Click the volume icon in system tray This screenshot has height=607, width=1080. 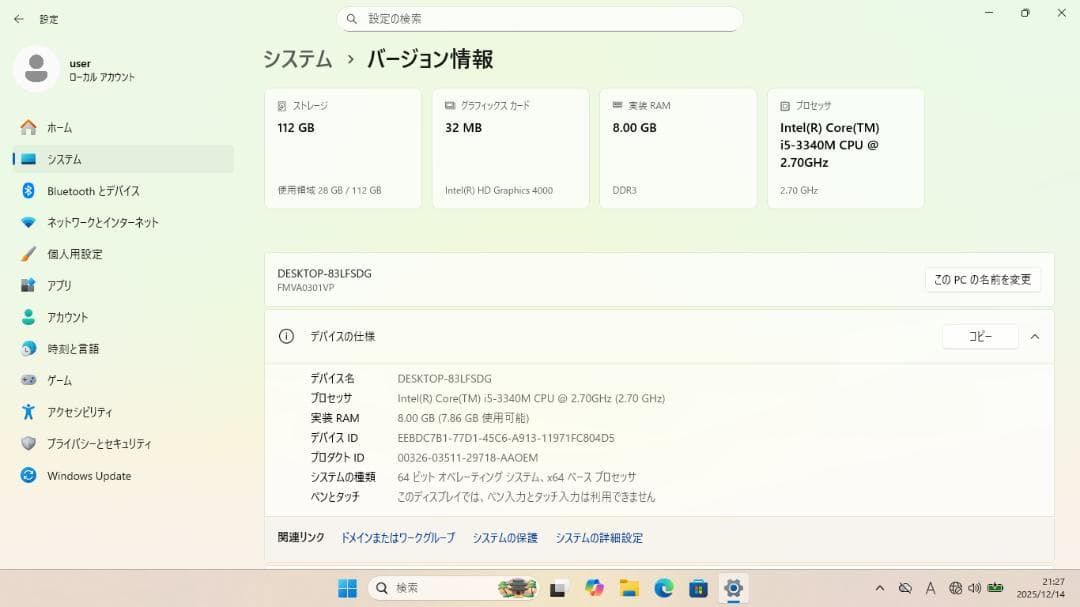click(975, 588)
